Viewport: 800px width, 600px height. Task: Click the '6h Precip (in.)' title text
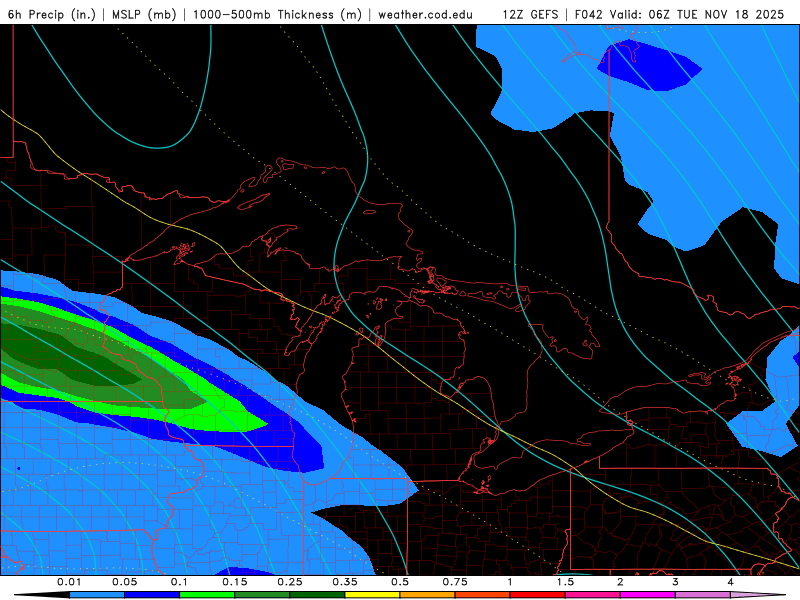tap(52, 14)
